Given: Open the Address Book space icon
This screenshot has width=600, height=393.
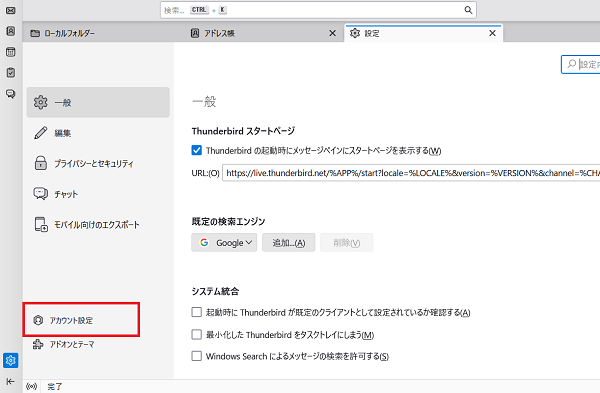Looking at the screenshot, I should pos(11,31).
